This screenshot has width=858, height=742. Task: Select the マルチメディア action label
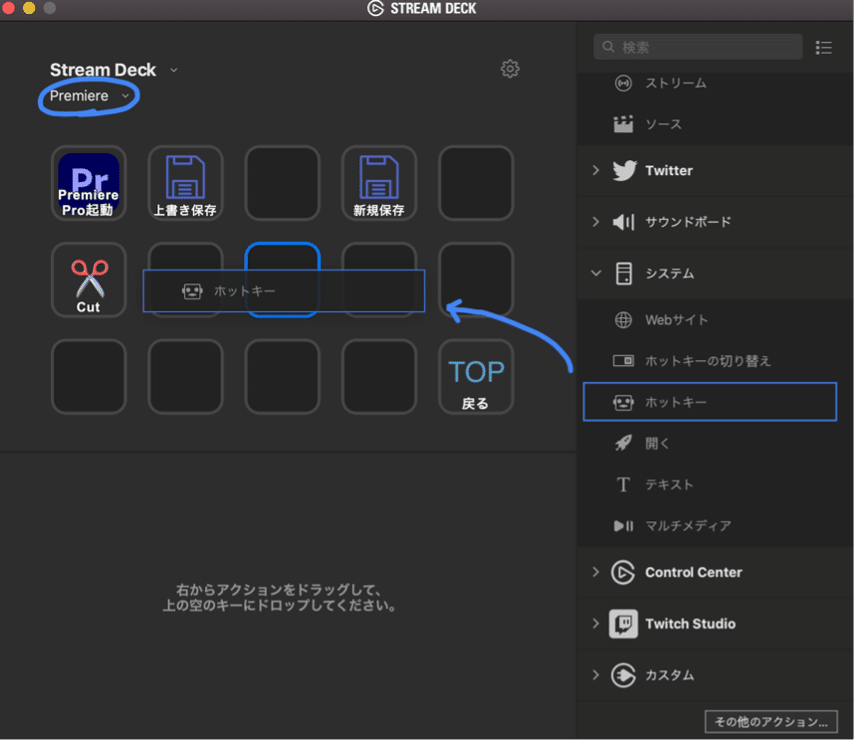point(688,526)
